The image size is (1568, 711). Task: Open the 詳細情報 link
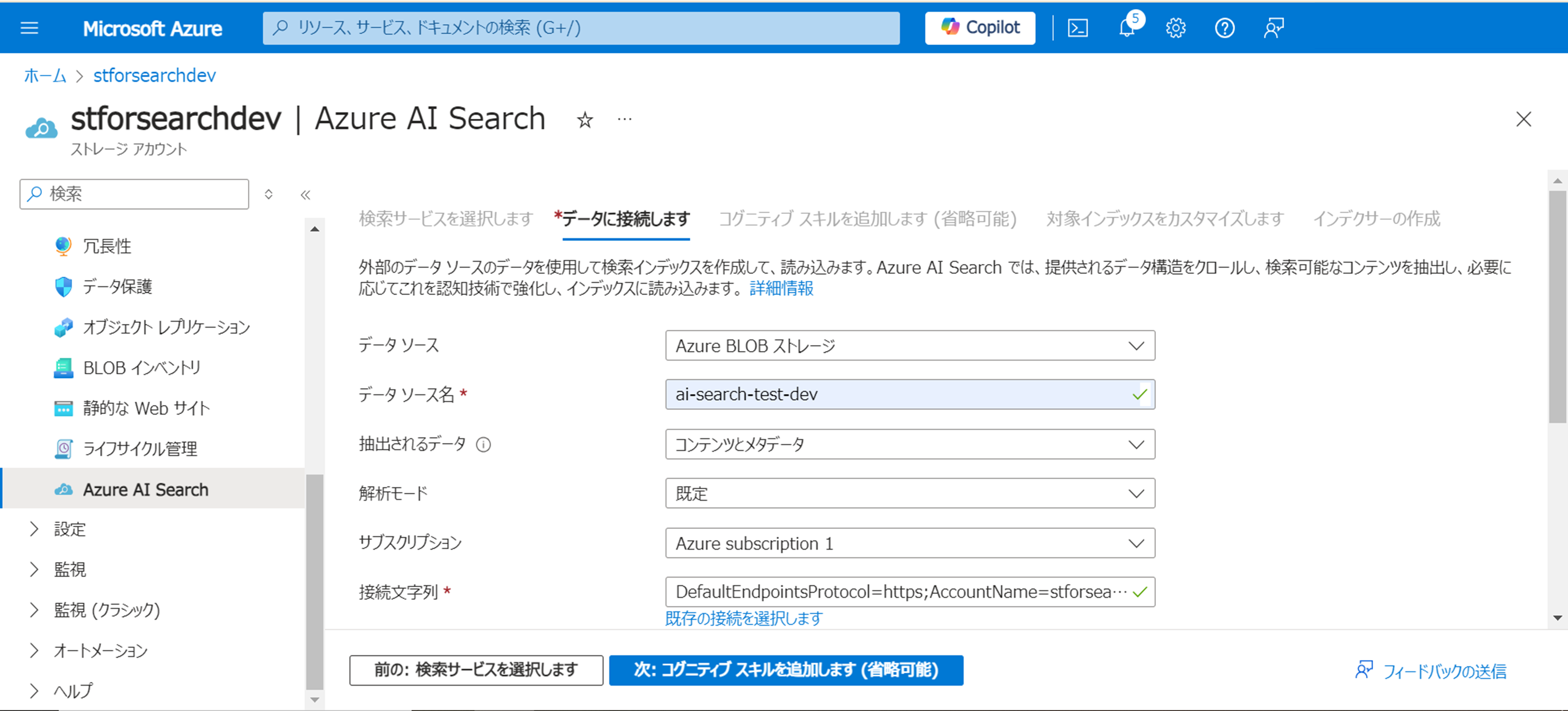coord(781,289)
